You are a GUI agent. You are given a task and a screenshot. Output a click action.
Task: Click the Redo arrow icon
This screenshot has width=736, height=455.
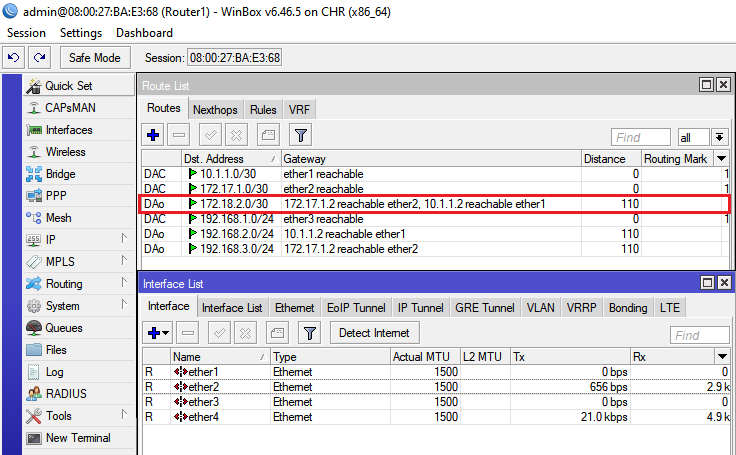39,58
